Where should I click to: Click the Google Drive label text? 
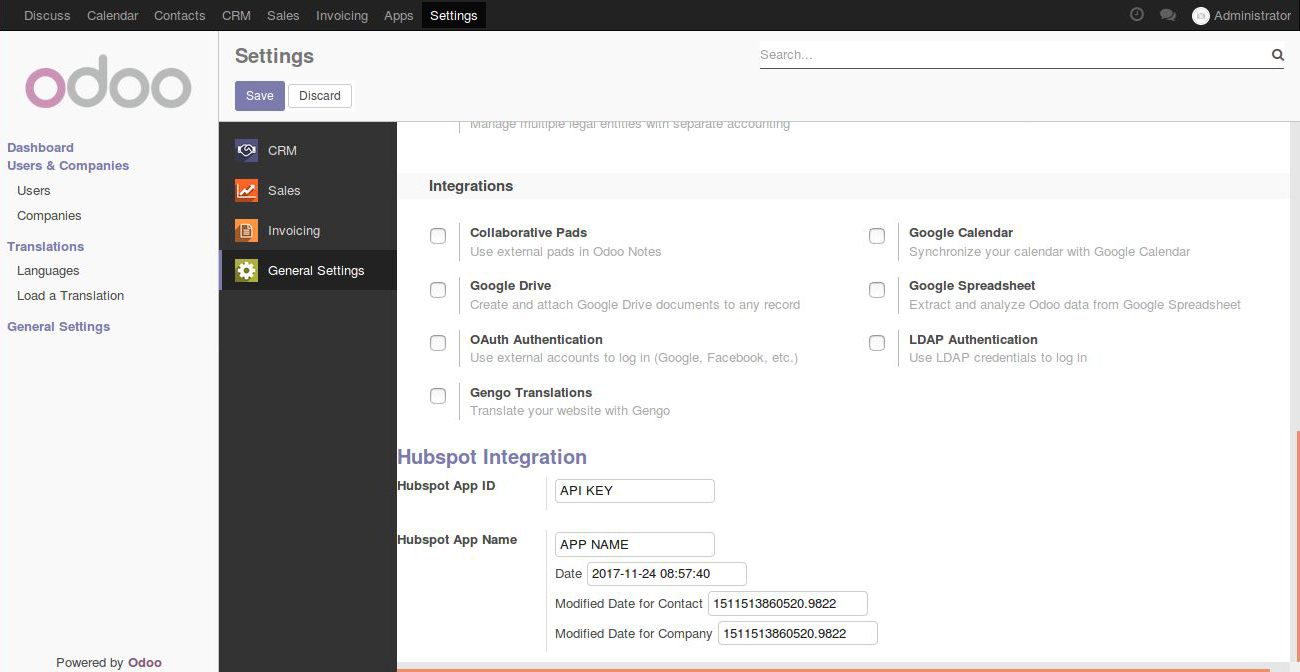(511, 286)
